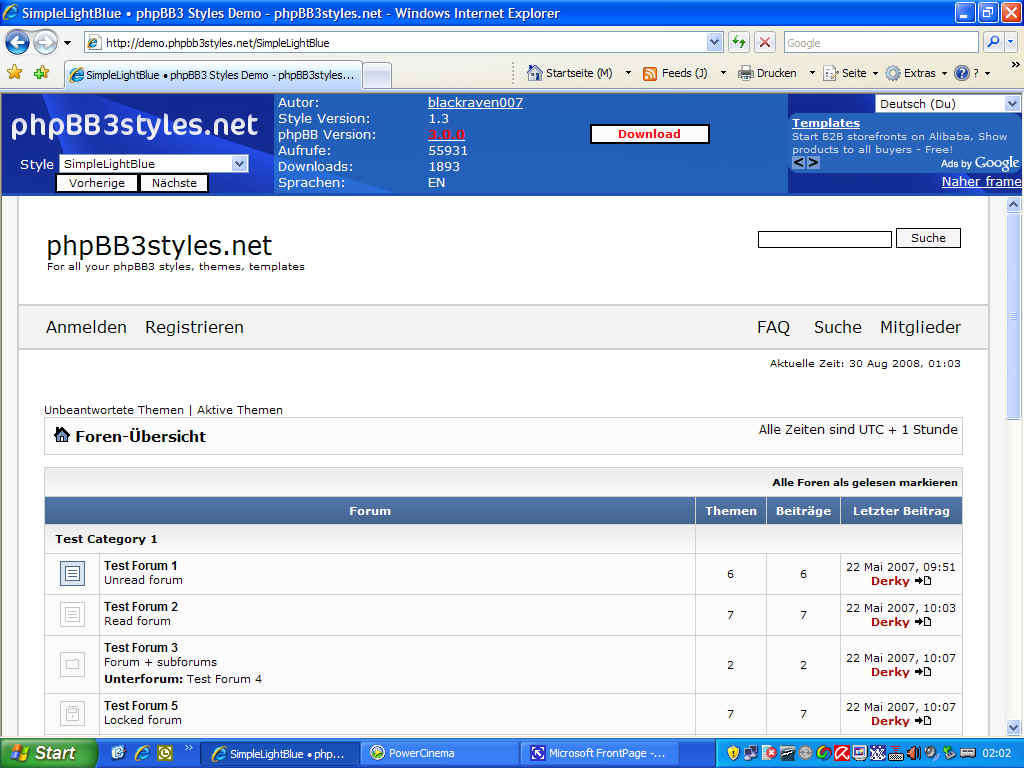Click the Google search box
The image size is (1024, 768).
[x=880, y=42]
